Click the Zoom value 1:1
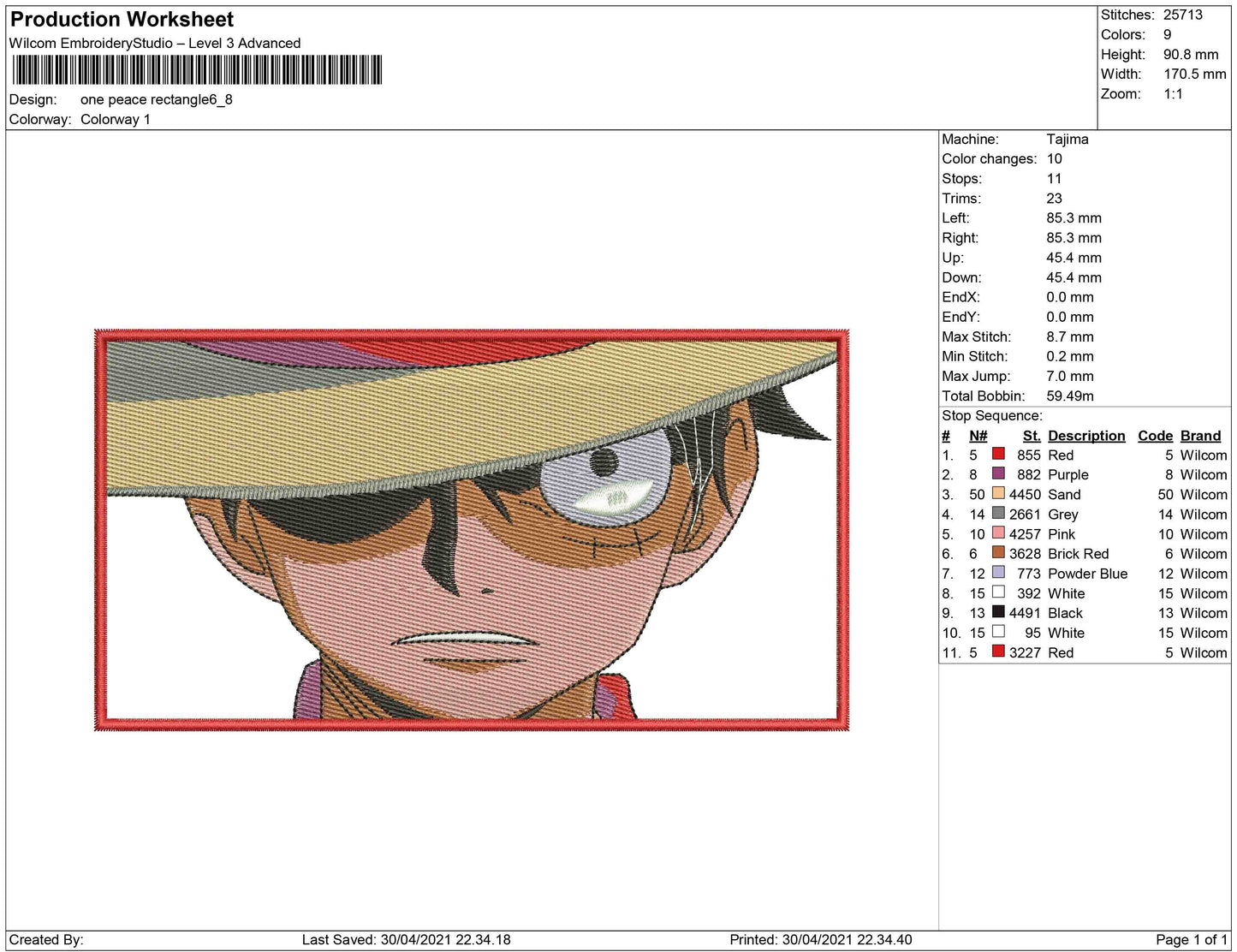The image size is (1237, 952). (x=1174, y=93)
